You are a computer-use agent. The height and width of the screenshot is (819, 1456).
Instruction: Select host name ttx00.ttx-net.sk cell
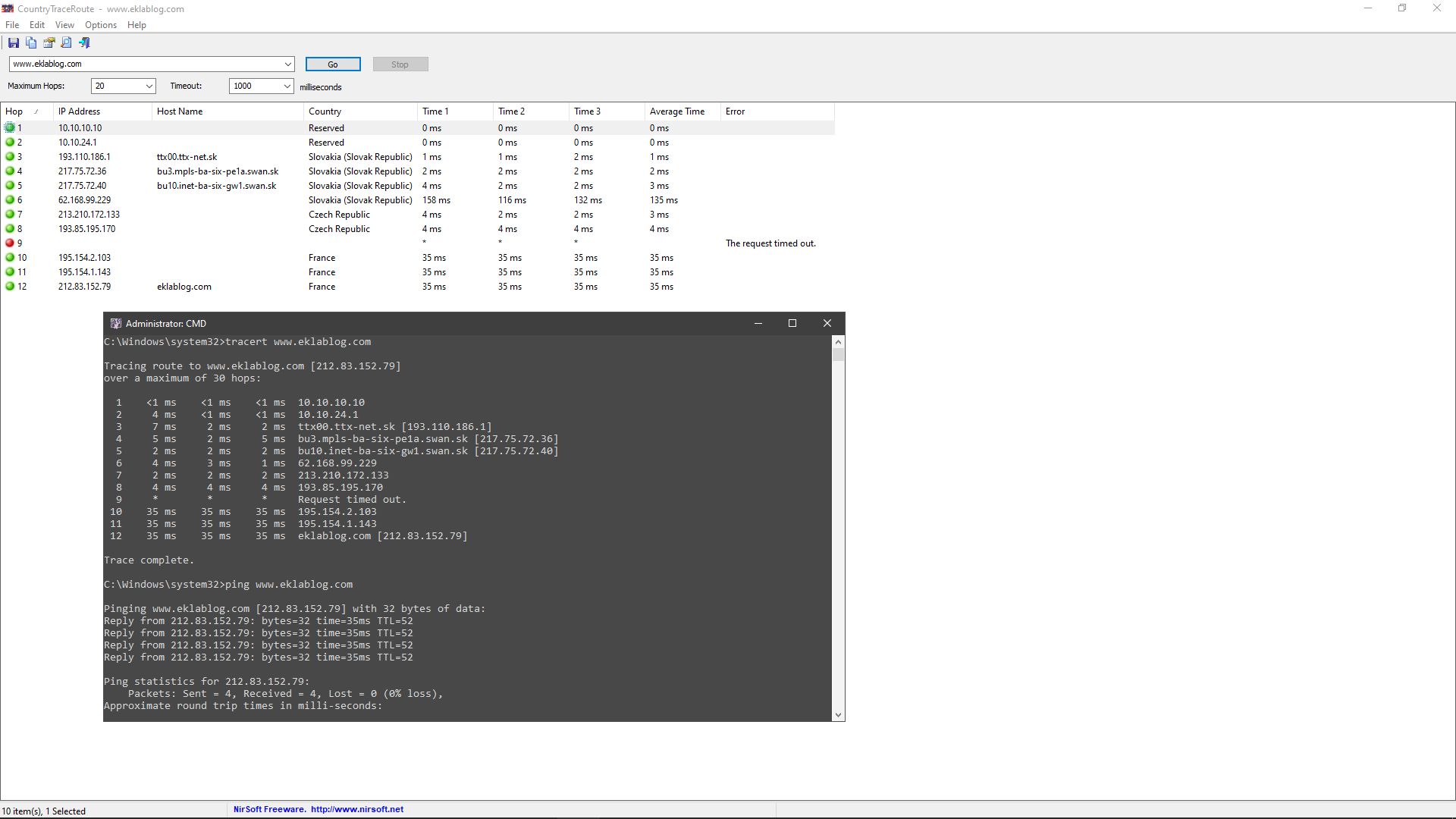(187, 157)
